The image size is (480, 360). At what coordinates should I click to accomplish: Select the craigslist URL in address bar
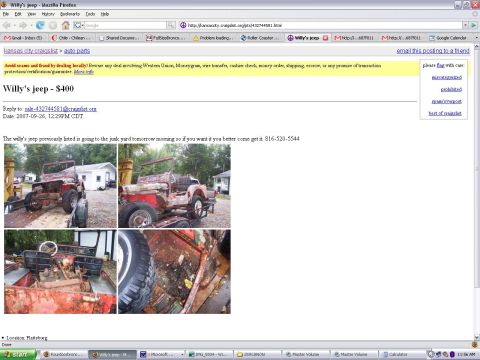tap(235, 25)
